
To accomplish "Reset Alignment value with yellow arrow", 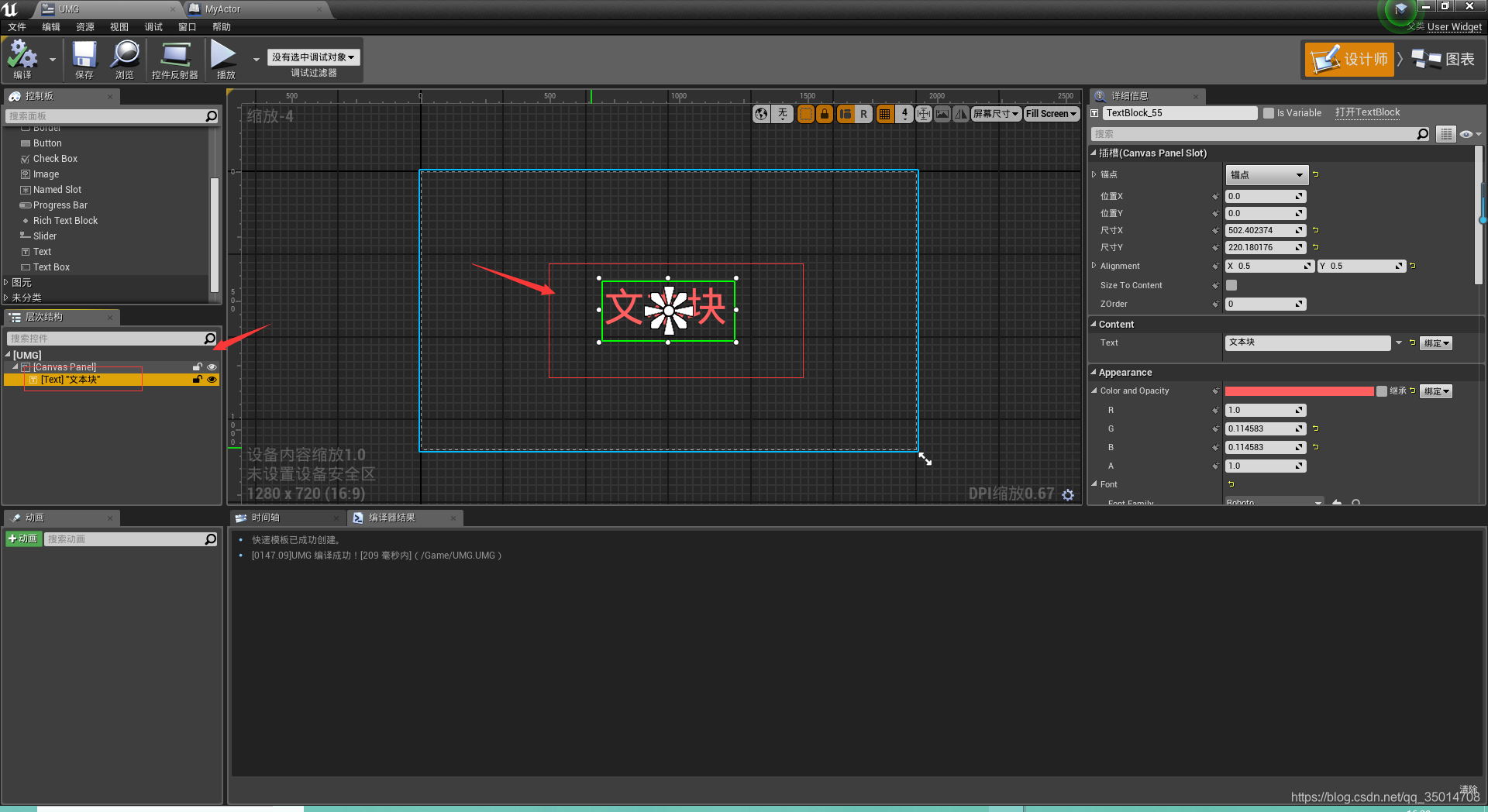I will [x=1413, y=266].
